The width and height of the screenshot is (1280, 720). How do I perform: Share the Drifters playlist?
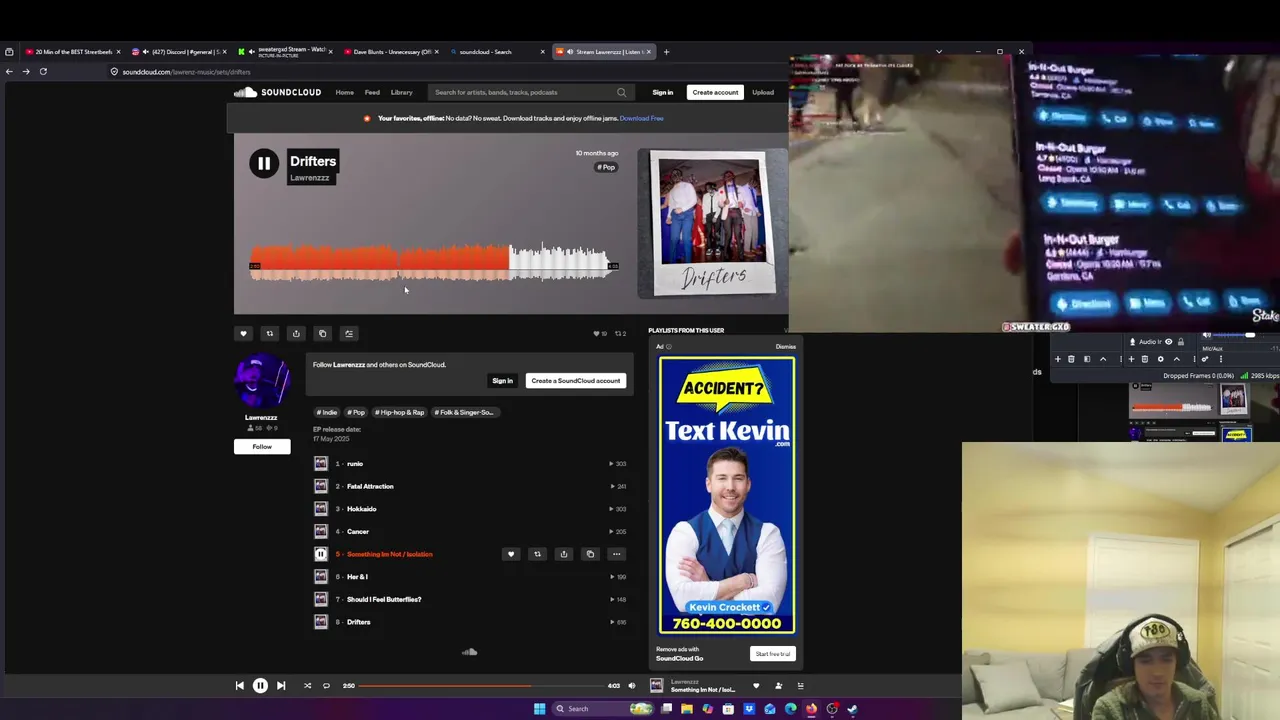point(296,334)
